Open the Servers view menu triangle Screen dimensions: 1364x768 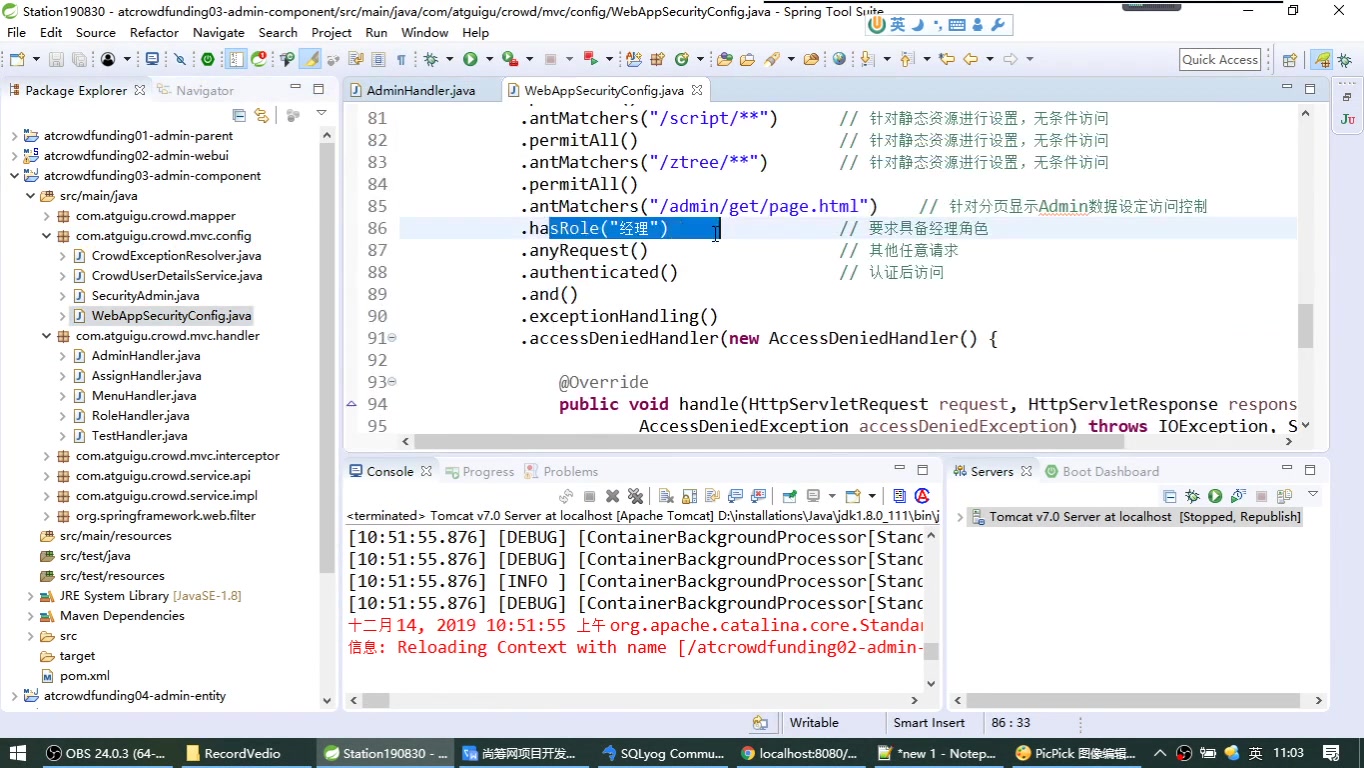coord(1313,494)
